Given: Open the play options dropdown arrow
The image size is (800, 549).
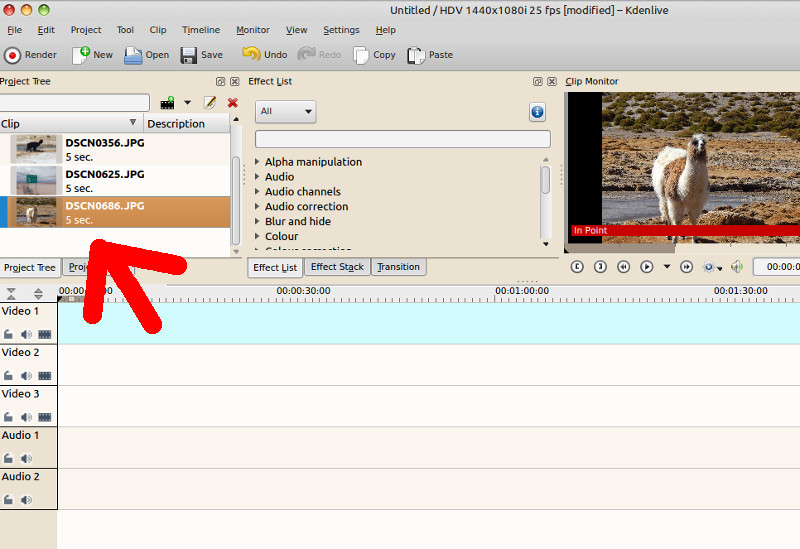Looking at the screenshot, I should (x=666, y=266).
